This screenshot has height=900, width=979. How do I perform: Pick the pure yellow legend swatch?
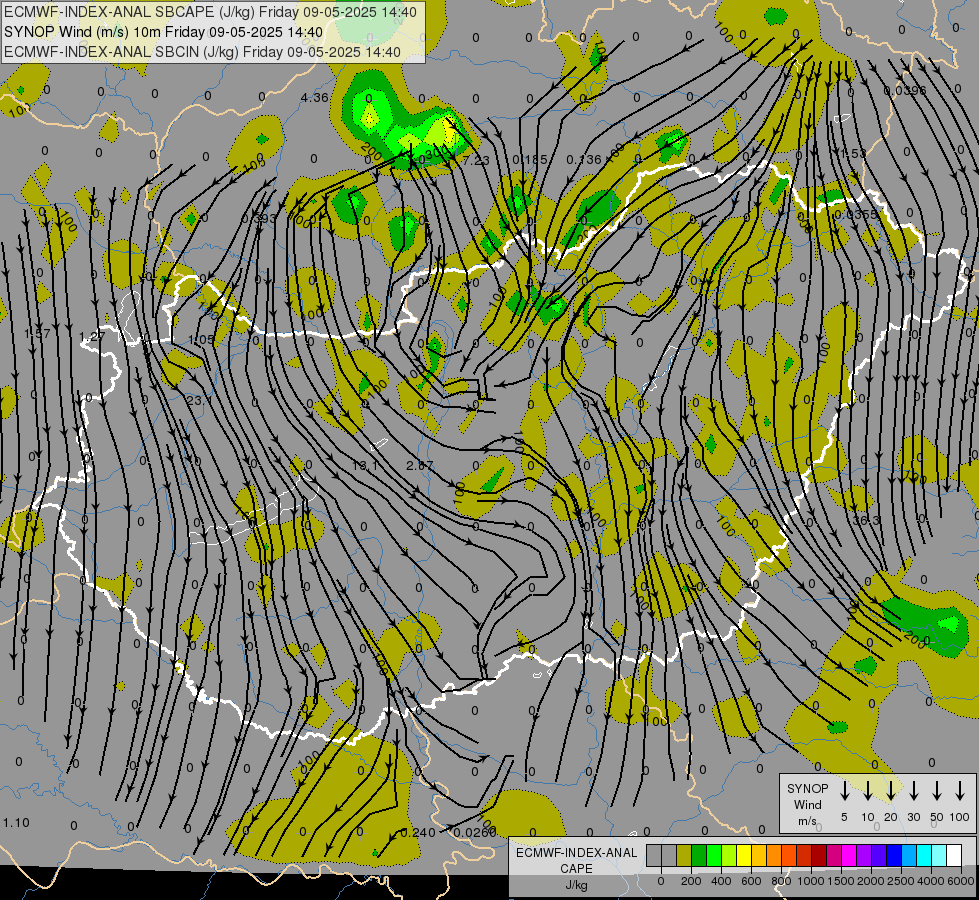pyautogui.click(x=744, y=855)
